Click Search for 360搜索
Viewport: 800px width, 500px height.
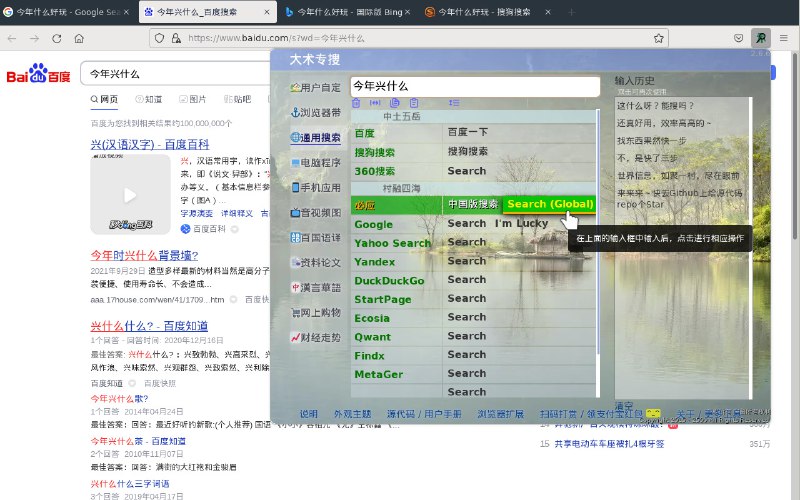click(466, 171)
